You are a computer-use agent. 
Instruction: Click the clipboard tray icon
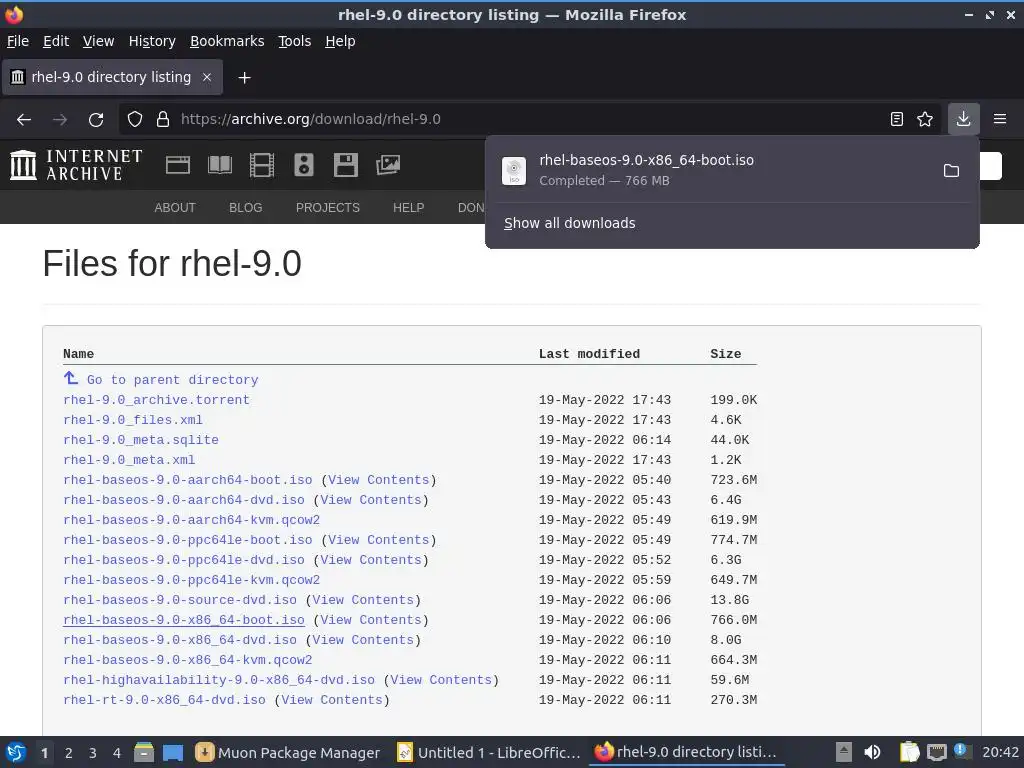click(908, 752)
